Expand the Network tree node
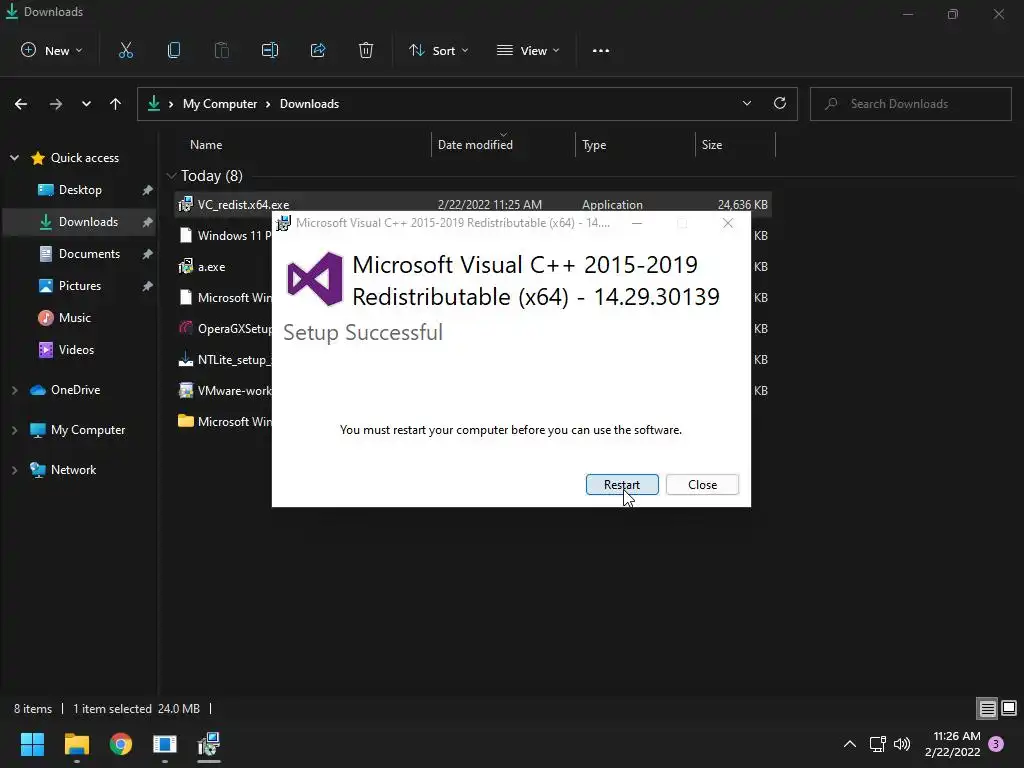This screenshot has width=1024, height=768. [x=14, y=470]
